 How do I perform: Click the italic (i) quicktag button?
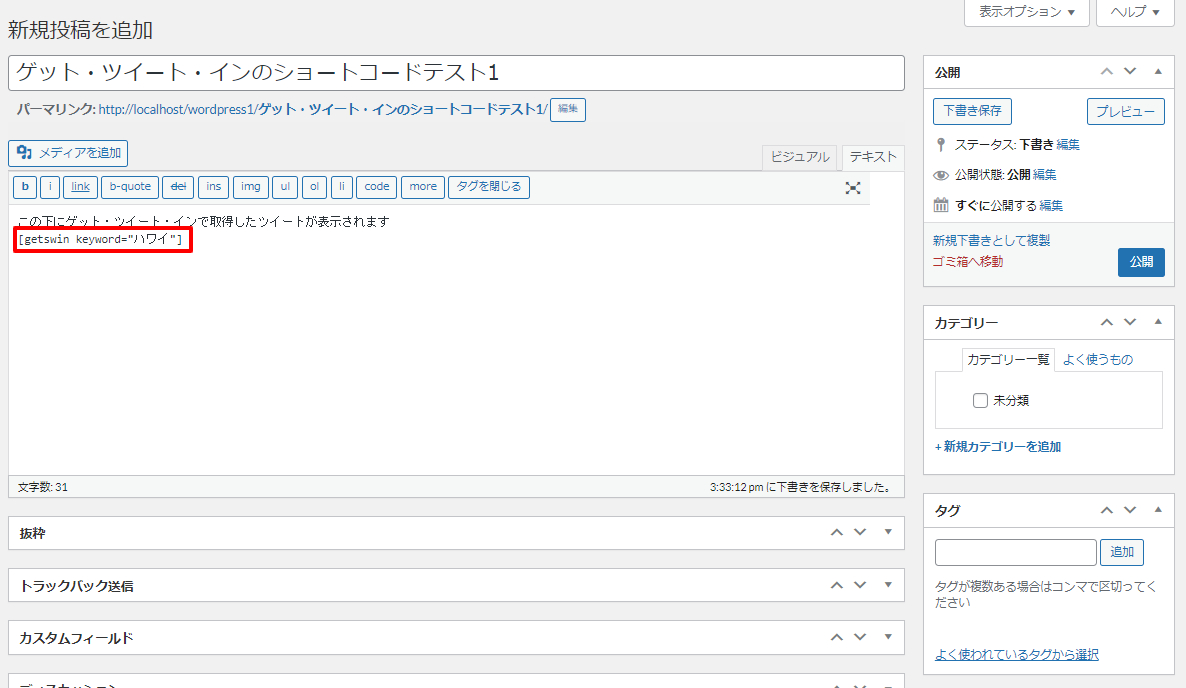pyautogui.click(x=50, y=187)
